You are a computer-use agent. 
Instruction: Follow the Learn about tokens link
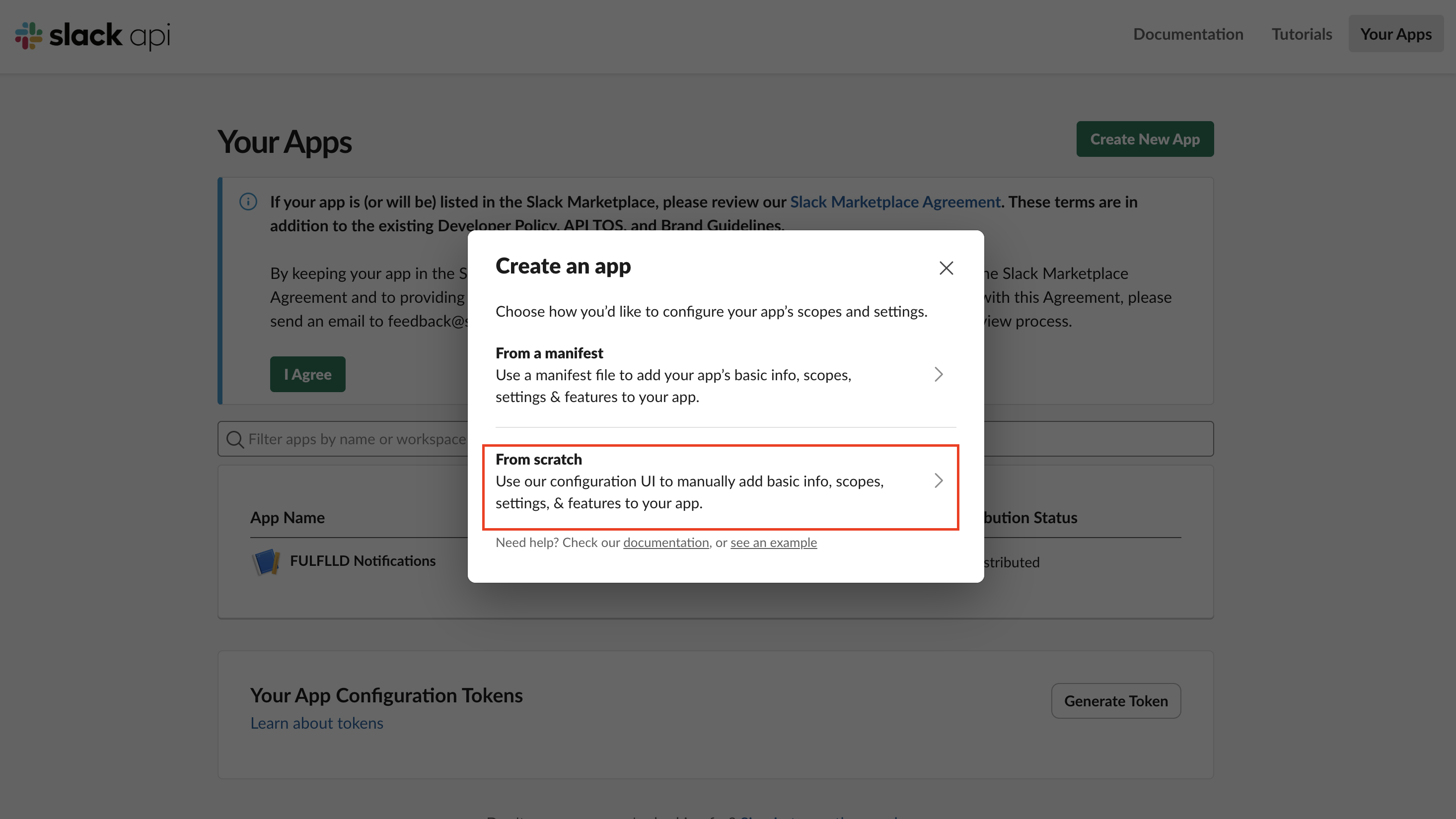click(x=316, y=723)
